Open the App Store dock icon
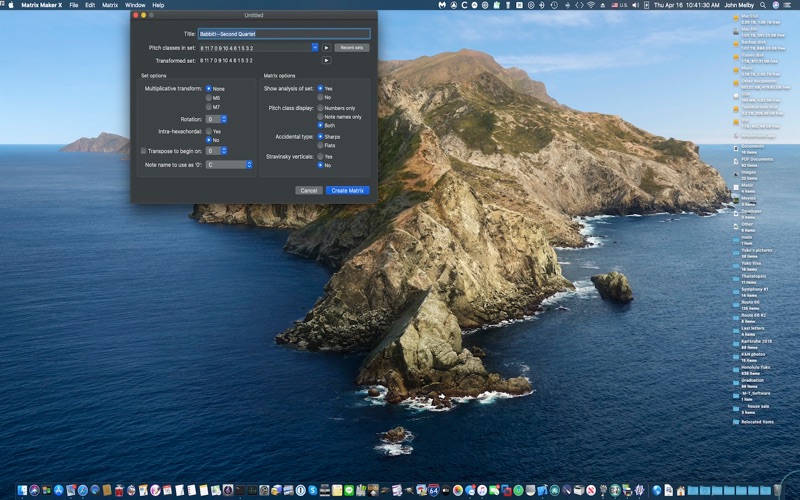Viewport: 800px width, 500px height. pyautogui.click(x=59, y=490)
